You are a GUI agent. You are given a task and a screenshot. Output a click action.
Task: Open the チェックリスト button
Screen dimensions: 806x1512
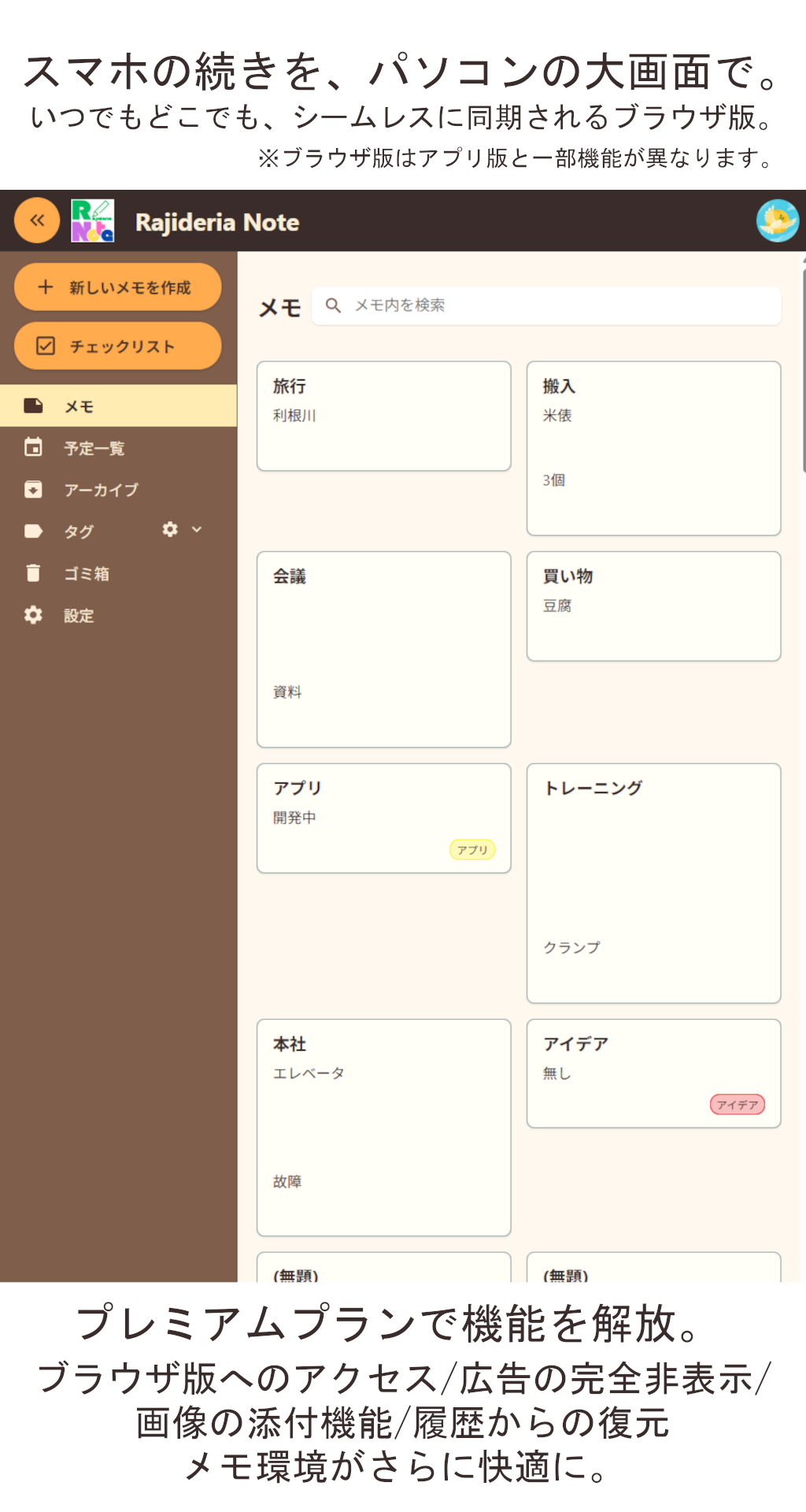click(117, 346)
